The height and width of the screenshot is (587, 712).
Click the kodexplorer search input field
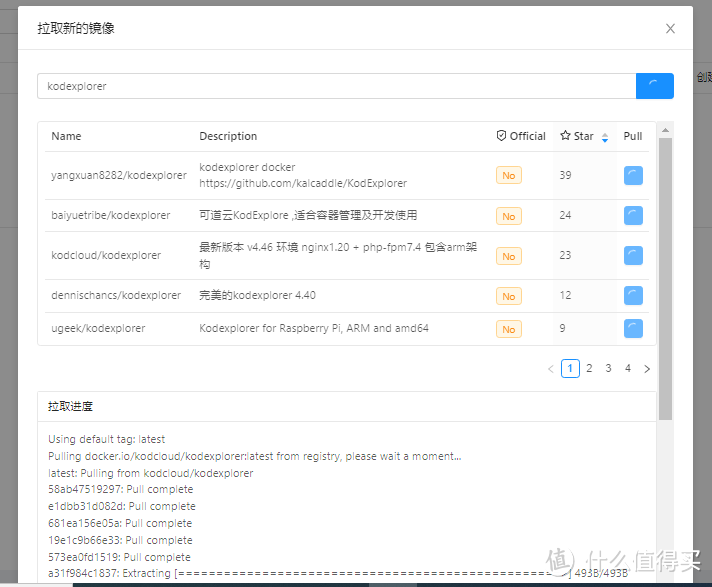336,86
